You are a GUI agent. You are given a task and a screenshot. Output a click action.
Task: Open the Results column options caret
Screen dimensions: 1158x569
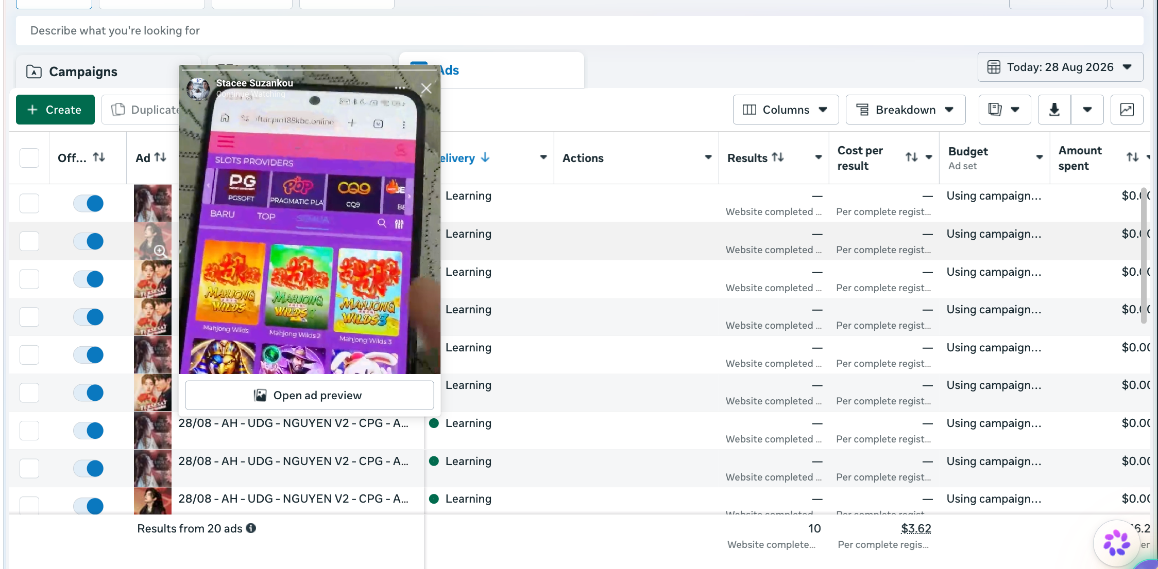pyautogui.click(x=818, y=157)
